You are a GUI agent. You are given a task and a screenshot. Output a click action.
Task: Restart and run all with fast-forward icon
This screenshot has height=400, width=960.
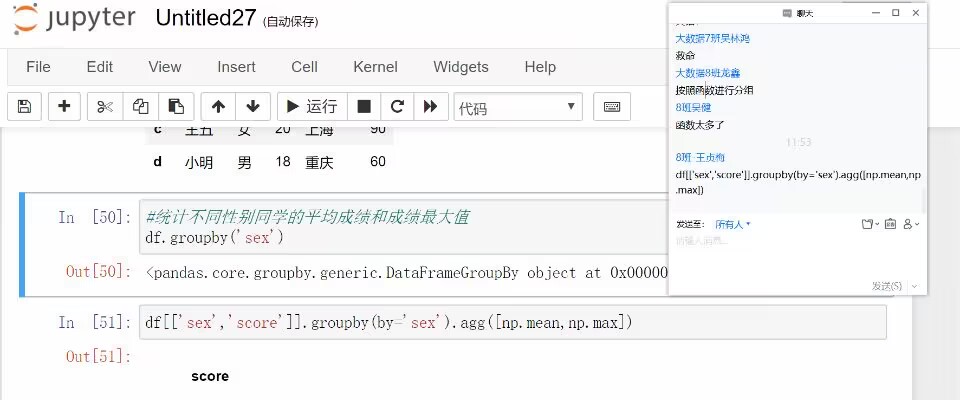point(430,106)
